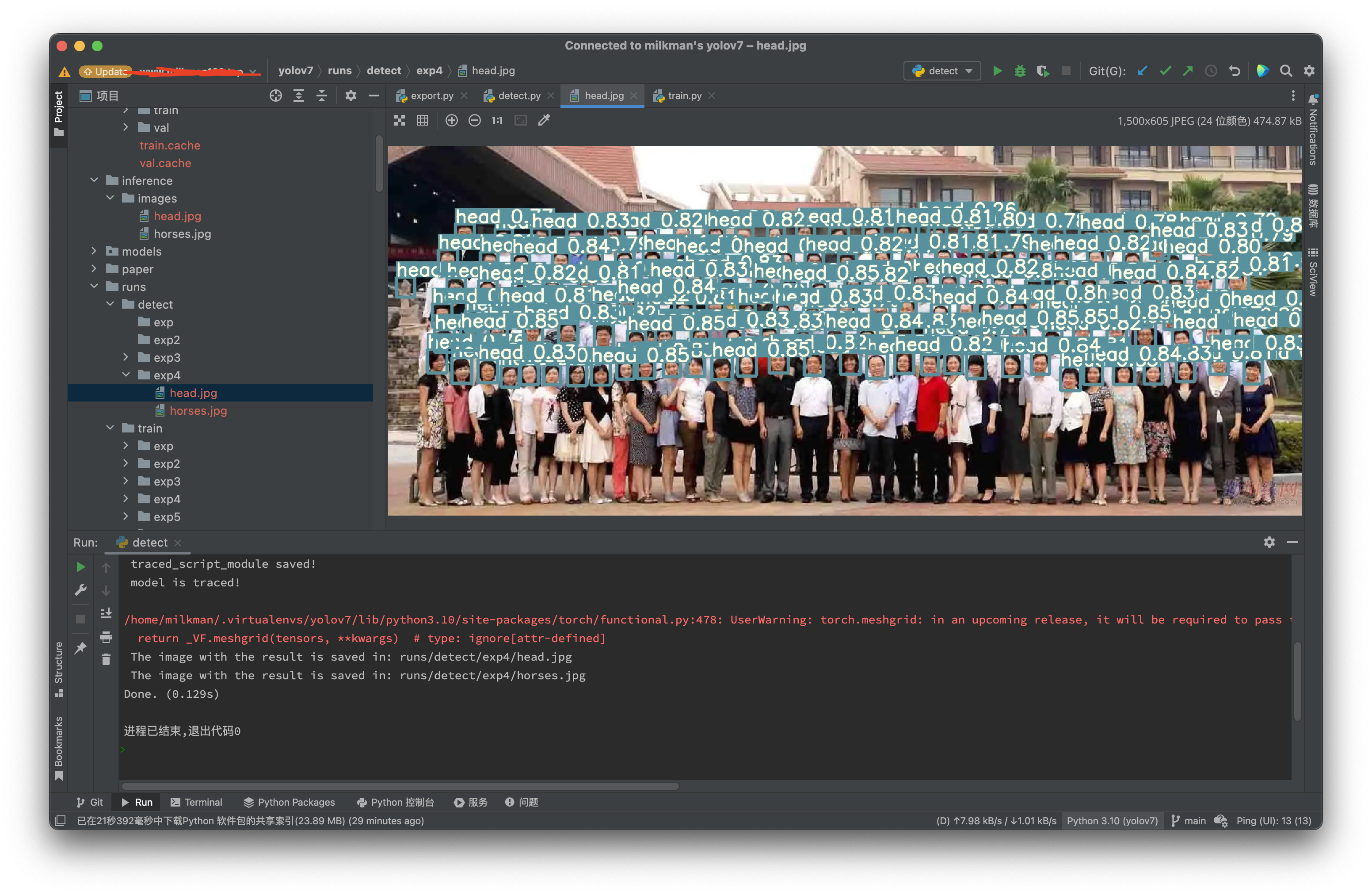Click the search everywhere magnifier icon
This screenshot has width=1372, height=895.
[x=1285, y=71]
